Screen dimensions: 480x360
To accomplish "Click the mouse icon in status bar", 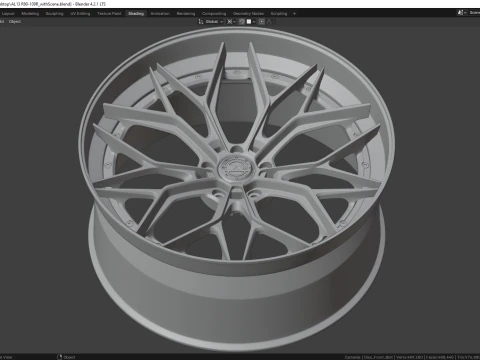I will point(60,357).
